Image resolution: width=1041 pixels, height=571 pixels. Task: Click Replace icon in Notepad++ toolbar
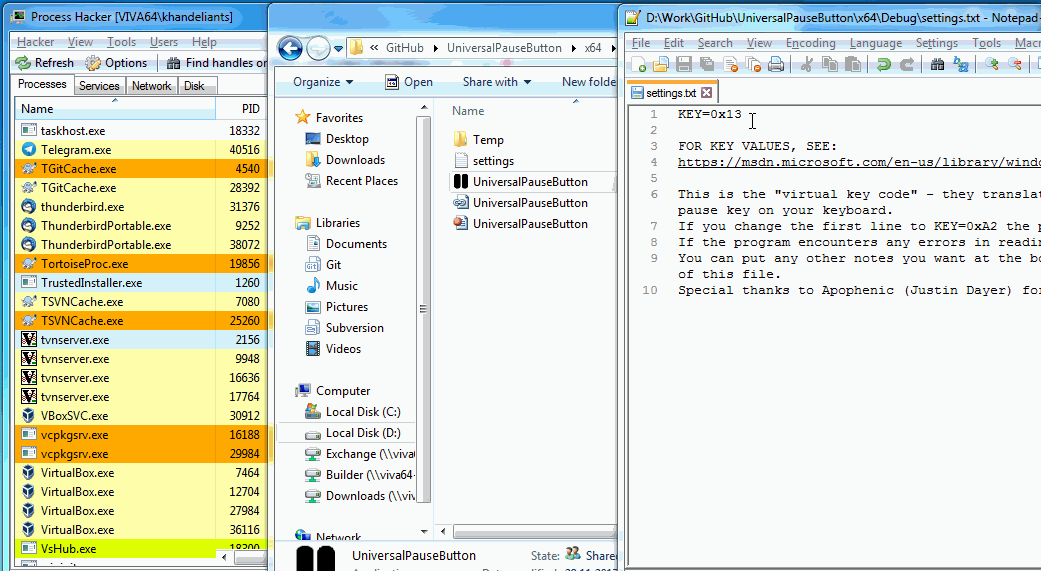pos(961,64)
